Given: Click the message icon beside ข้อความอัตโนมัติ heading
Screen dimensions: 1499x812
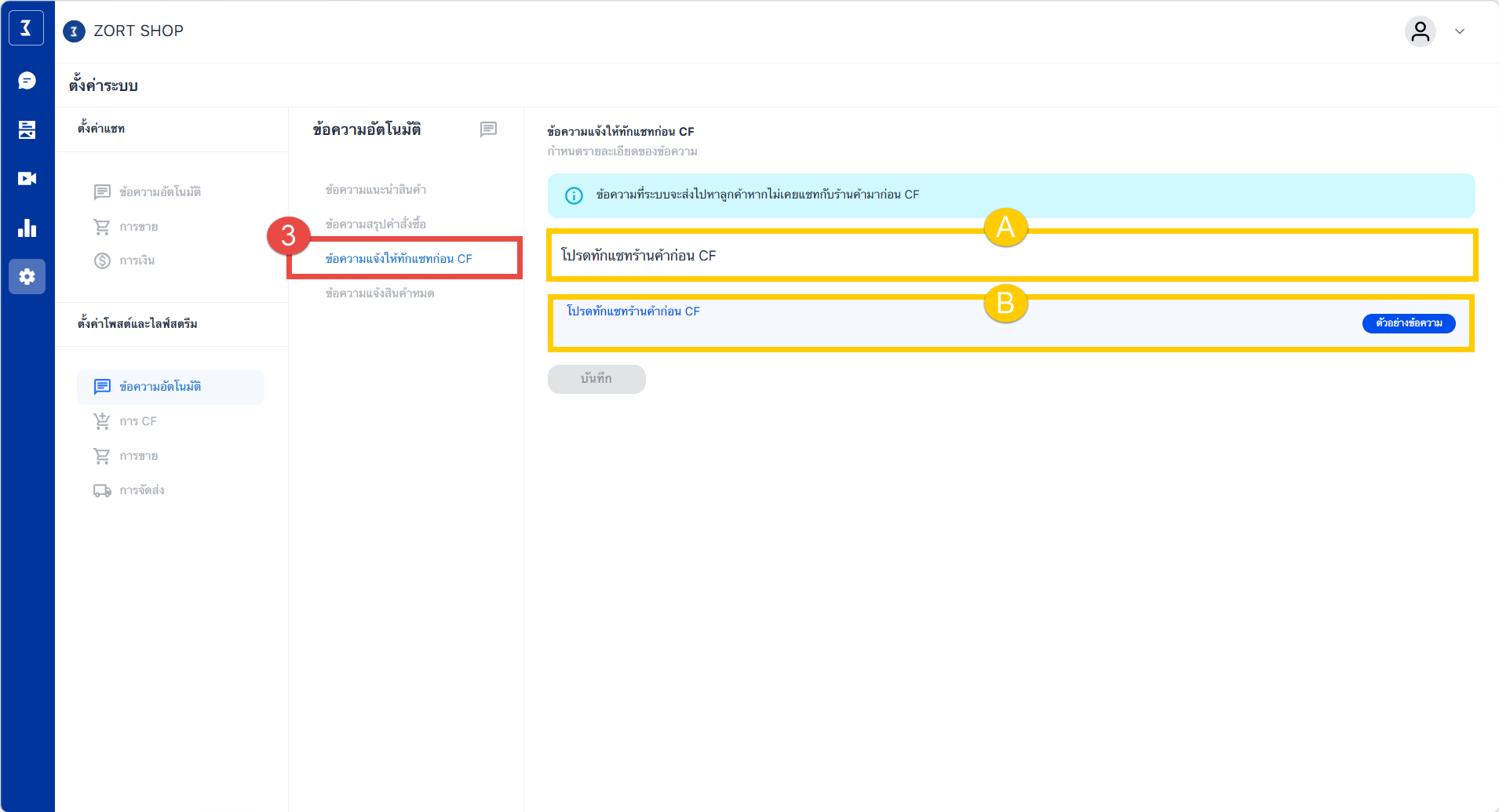Looking at the screenshot, I should [x=488, y=129].
